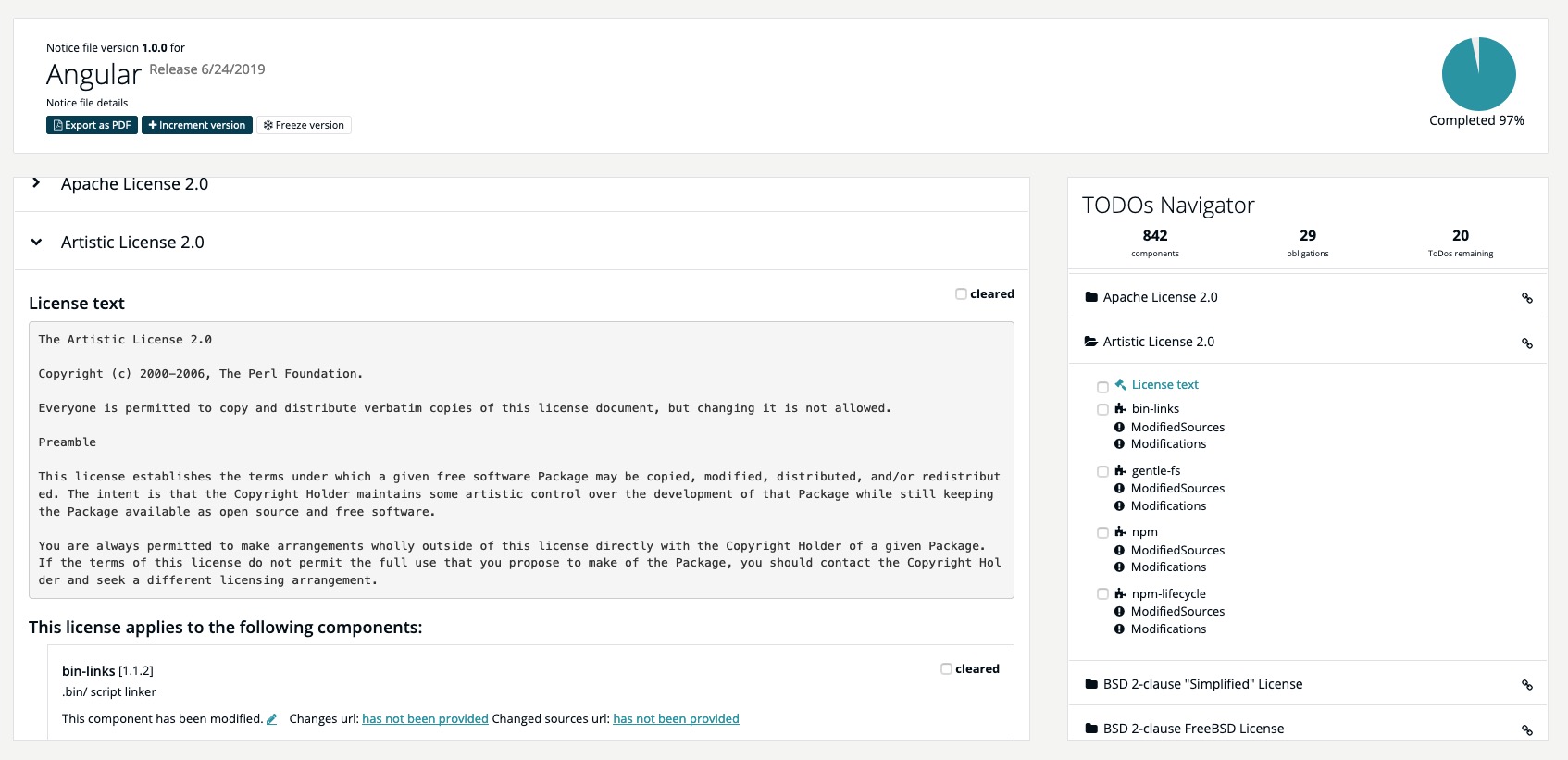
Task: Click the bin-links [1.1.2] component title
Action: pos(107,671)
